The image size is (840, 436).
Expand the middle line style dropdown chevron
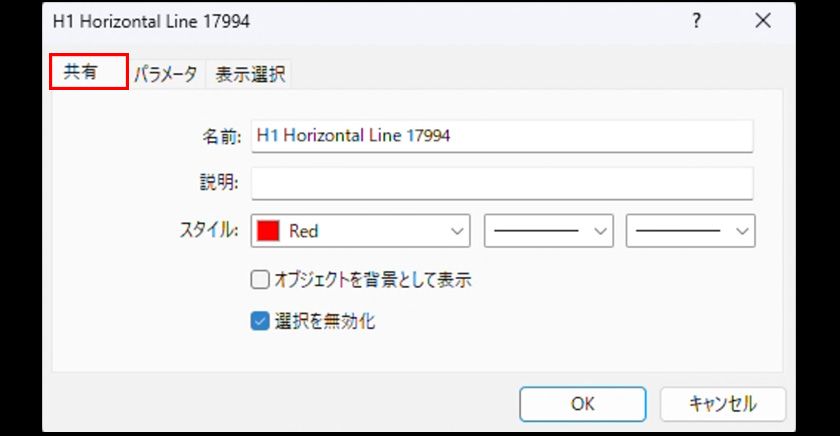(x=601, y=231)
